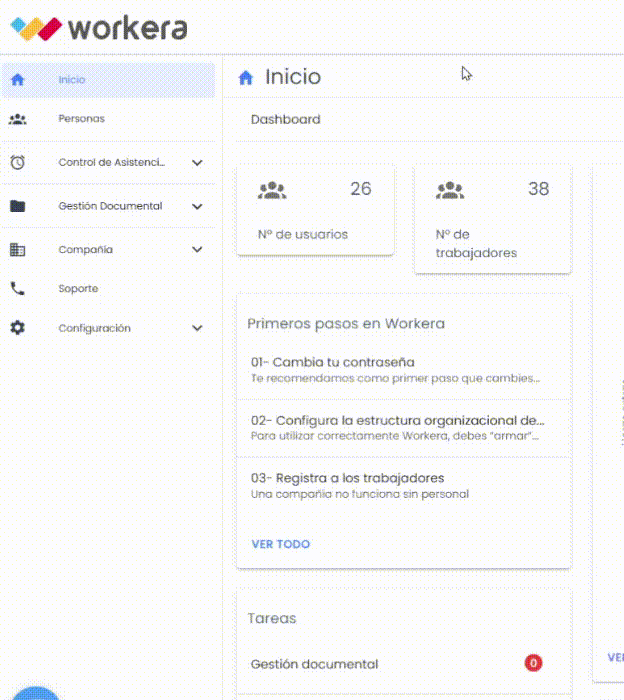Click the Nº de trabajadores card
The height and width of the screenshot is (700, 624).
(x=493, y=219)
